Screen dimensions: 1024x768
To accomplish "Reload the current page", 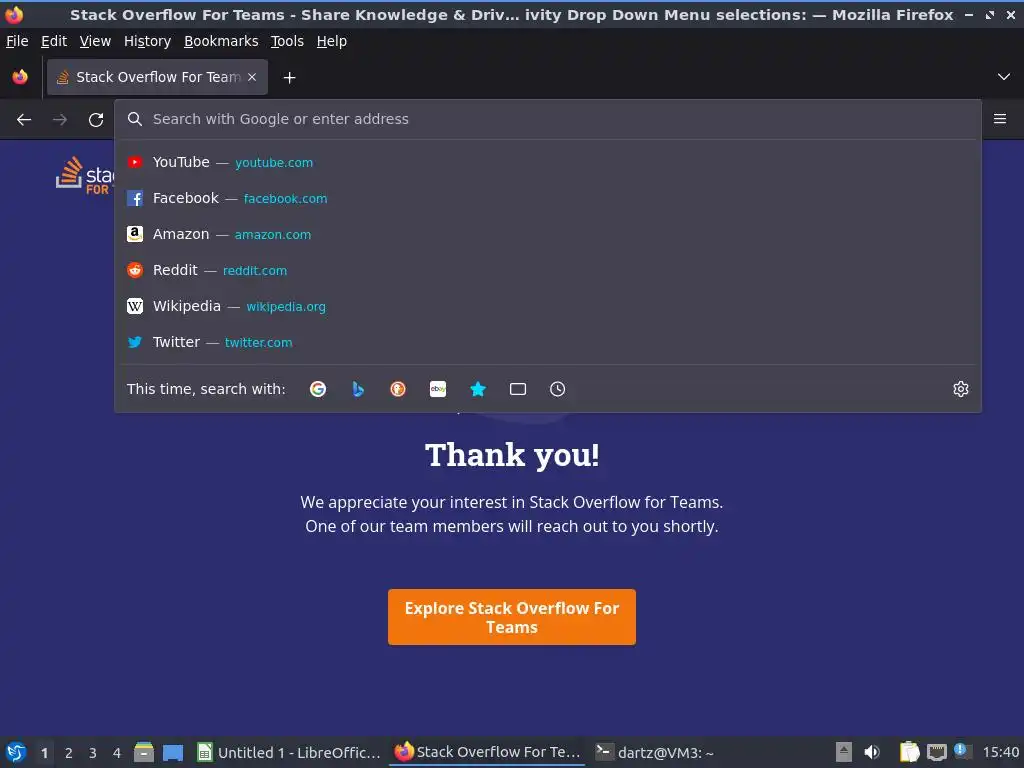I will tap(96, 120).
